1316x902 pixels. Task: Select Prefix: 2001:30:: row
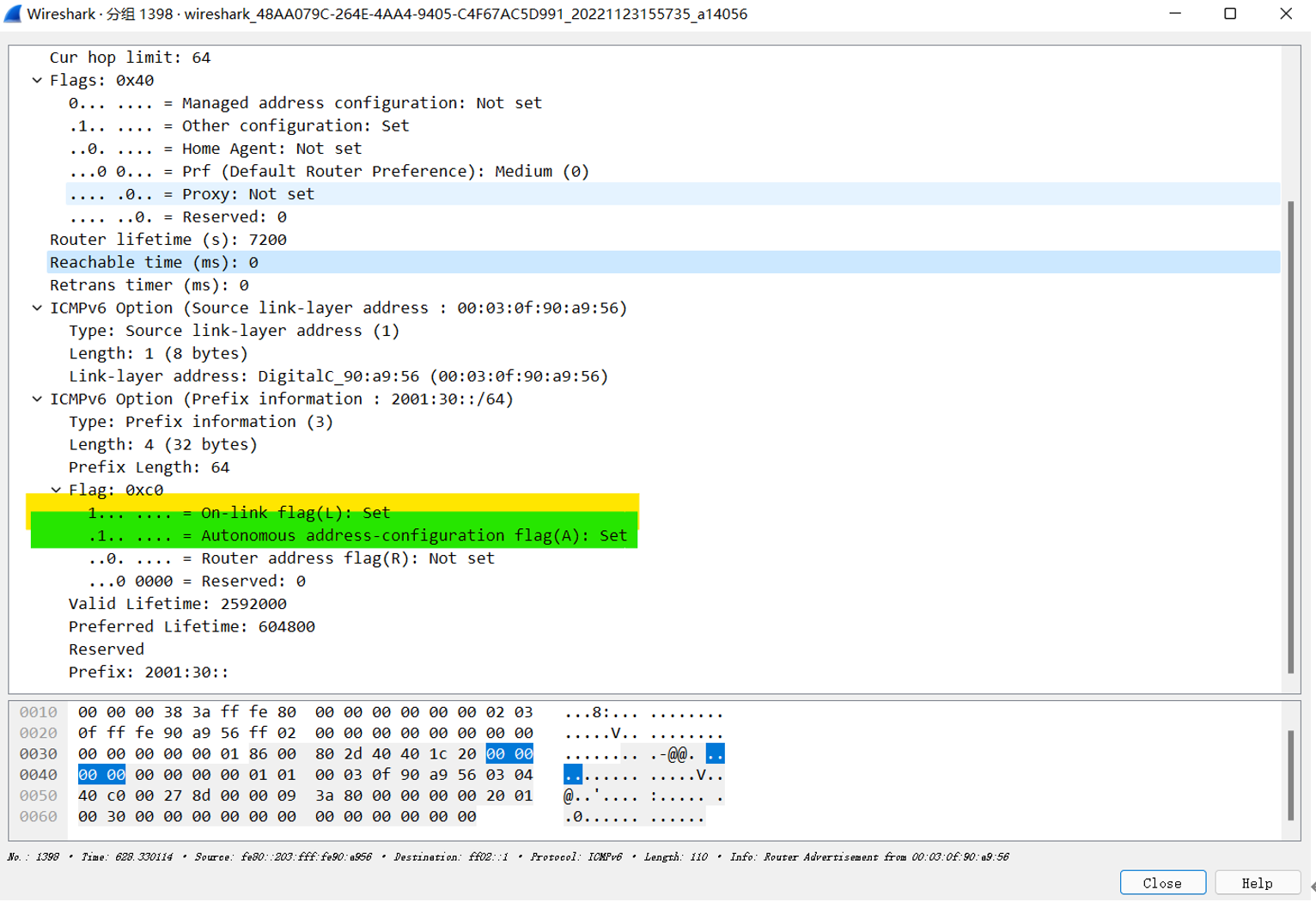pyautogui.click(x=673, y=672)
